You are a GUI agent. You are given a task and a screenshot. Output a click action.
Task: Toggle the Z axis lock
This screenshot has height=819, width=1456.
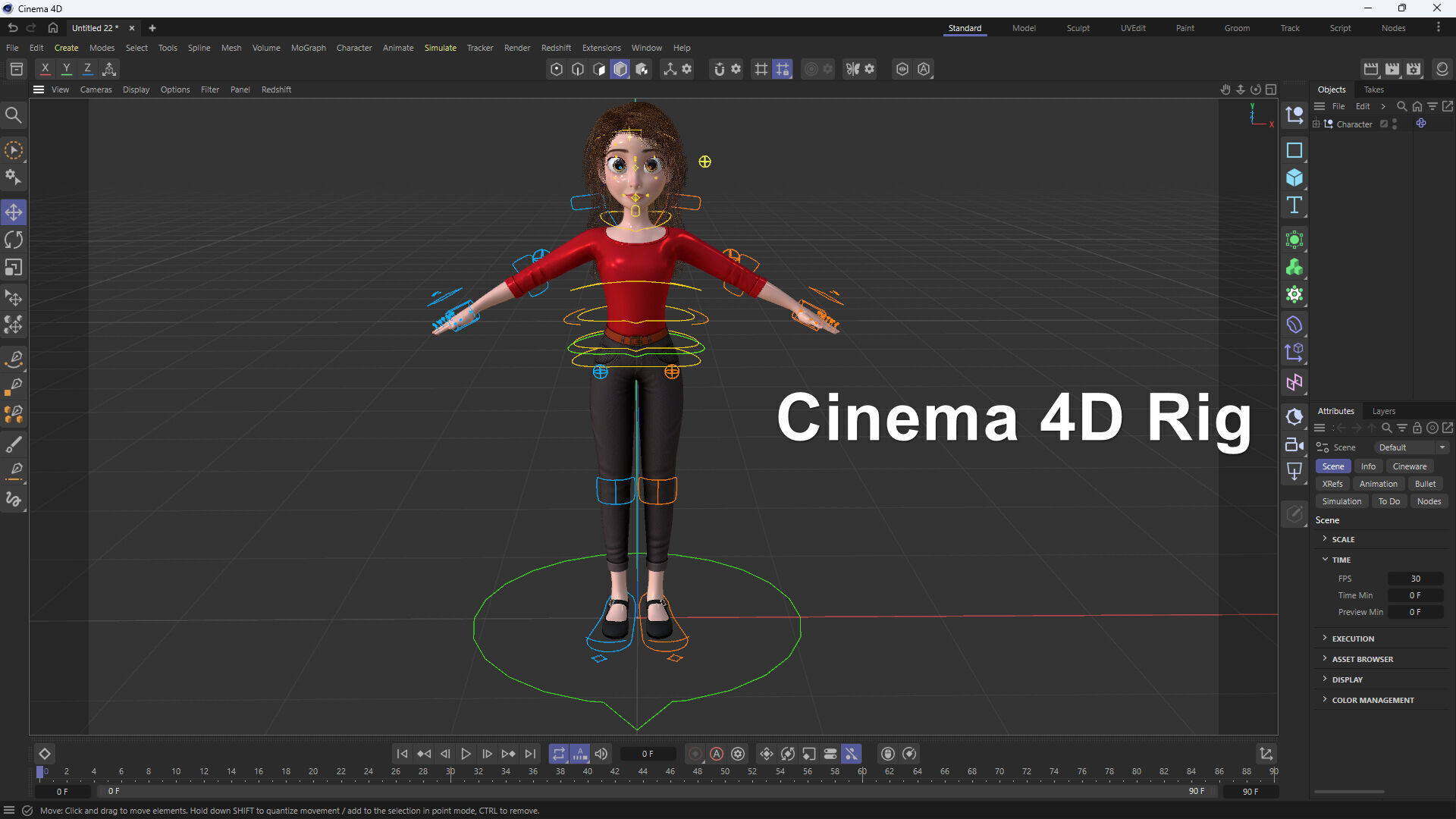(x=88, y=69)
